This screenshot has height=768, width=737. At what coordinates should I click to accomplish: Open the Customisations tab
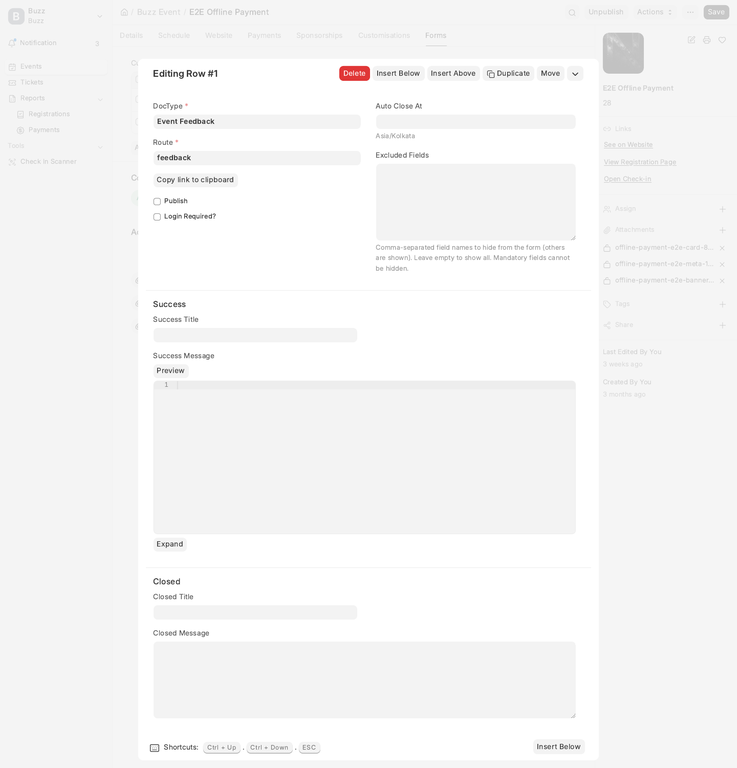[x=384, y=35]
